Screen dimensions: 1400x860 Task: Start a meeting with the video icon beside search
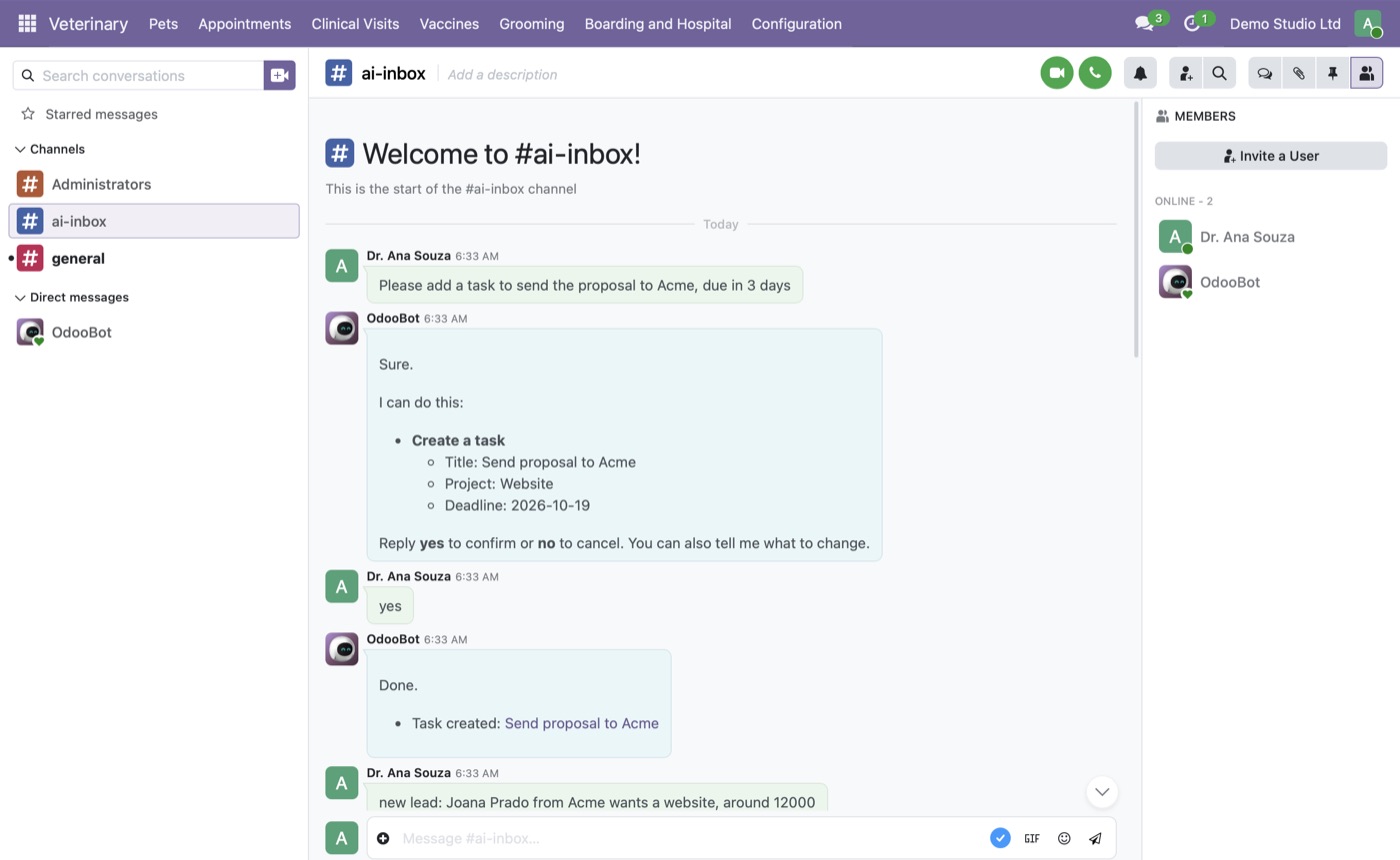click(279, 75)
